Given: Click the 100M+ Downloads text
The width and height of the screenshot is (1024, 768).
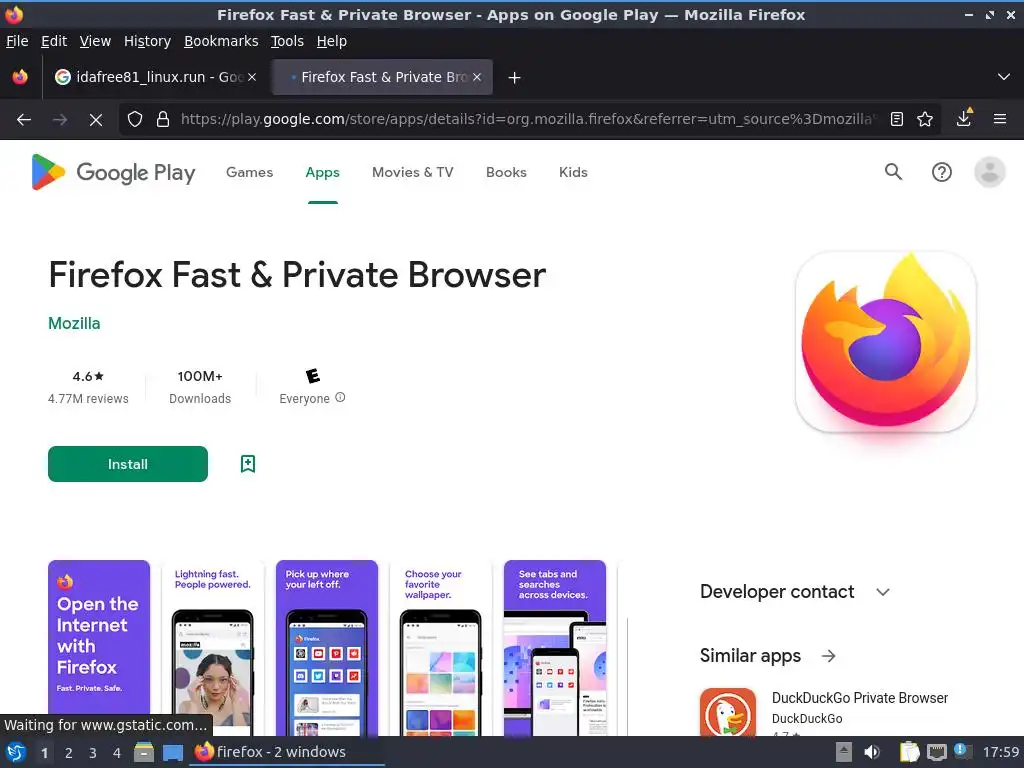Looking at the screenshot, I should point(200,387).
